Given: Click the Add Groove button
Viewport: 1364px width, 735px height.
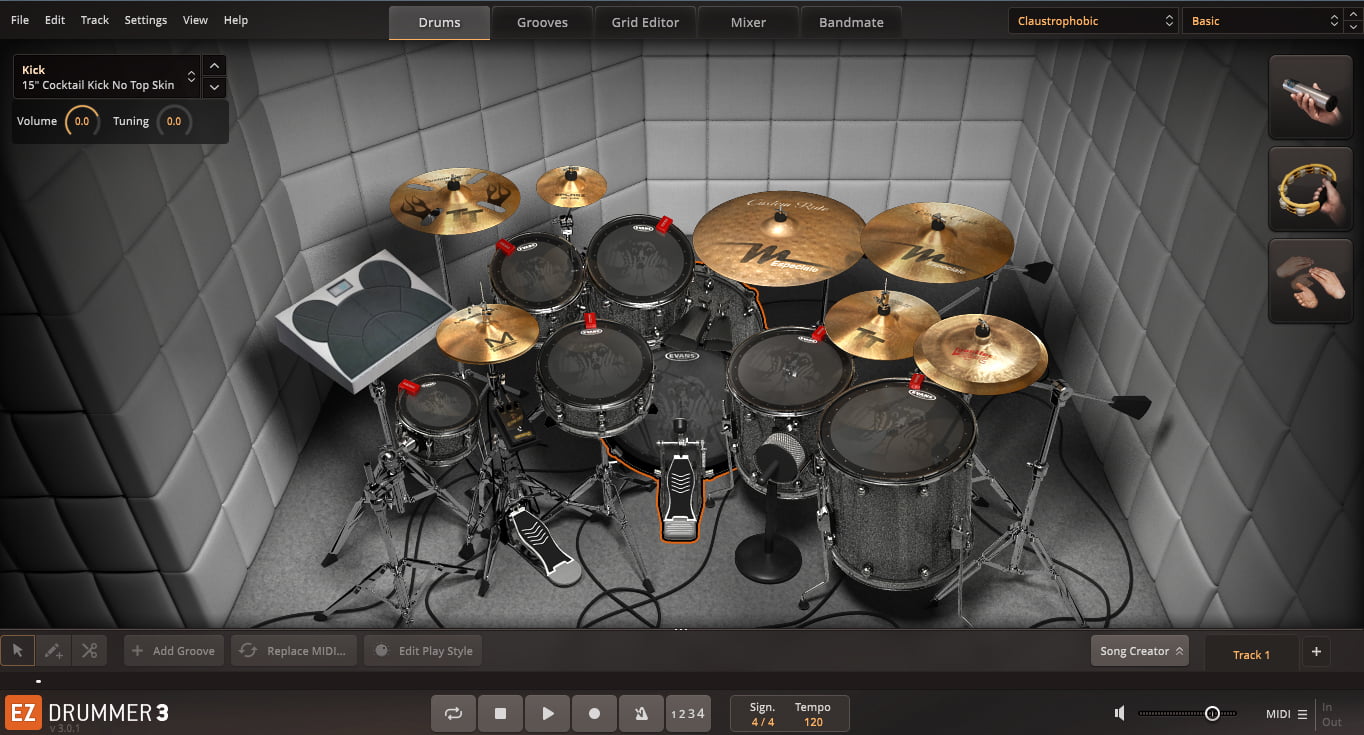Looking at the screenshot, I should (x=174, y=651).
